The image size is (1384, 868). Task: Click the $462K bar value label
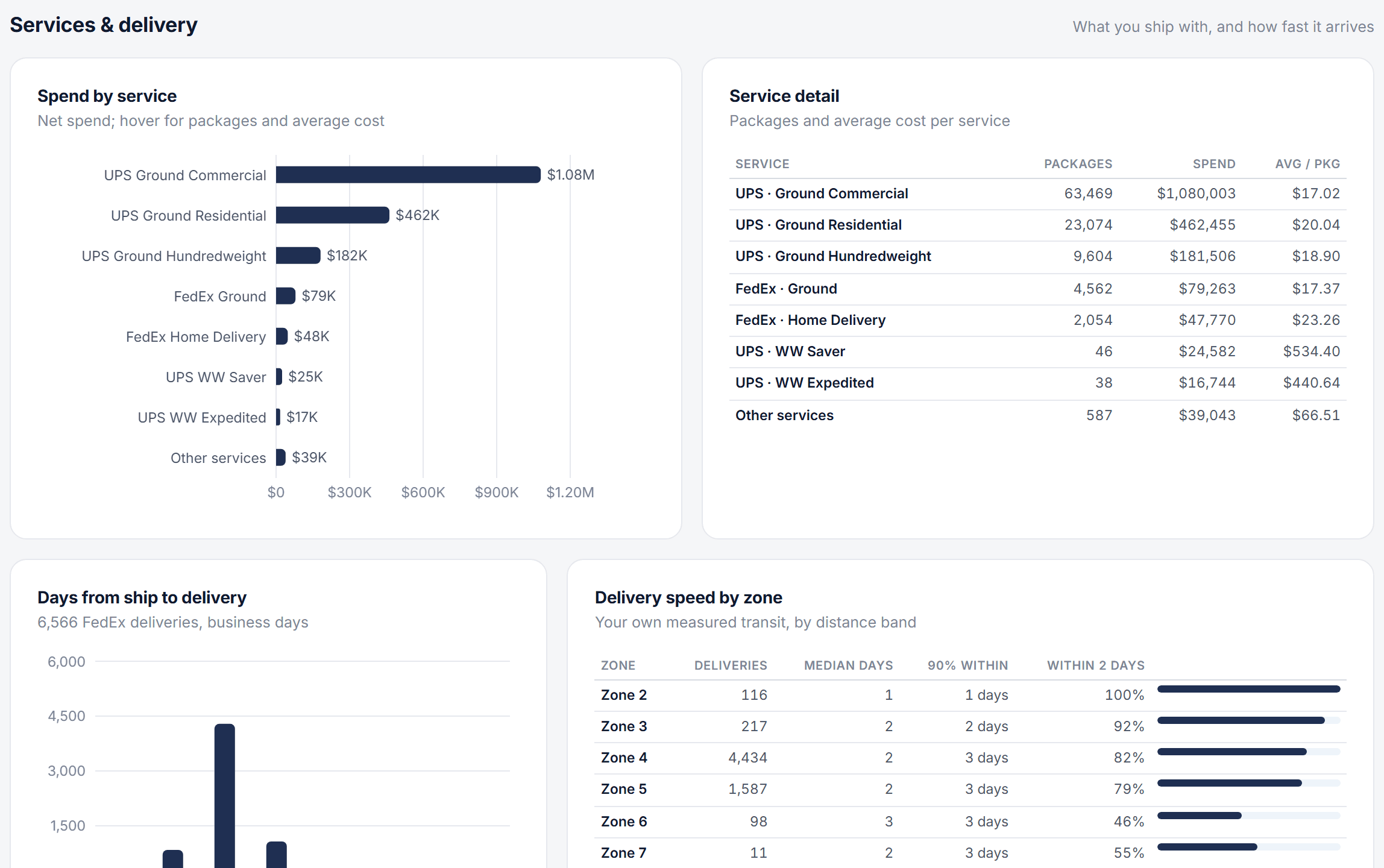coord(417,215)
